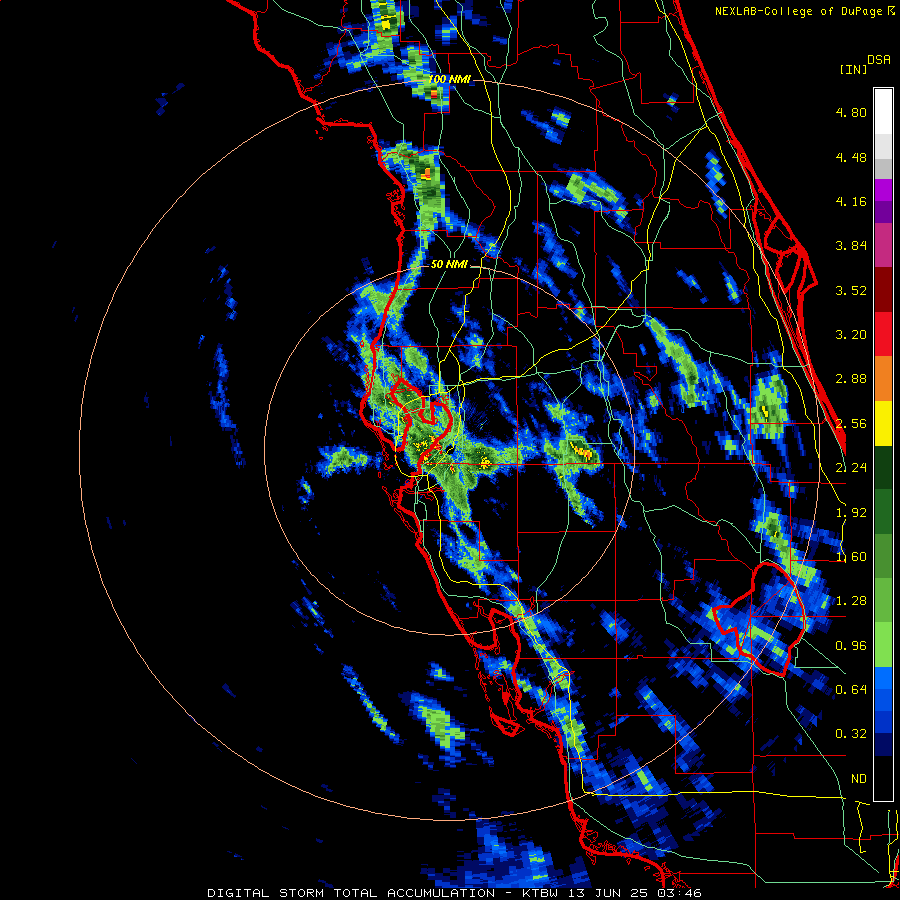This screenshot has height=900, width=900.
Task: Click the 50 NMI range ring label
Action: 449,265
